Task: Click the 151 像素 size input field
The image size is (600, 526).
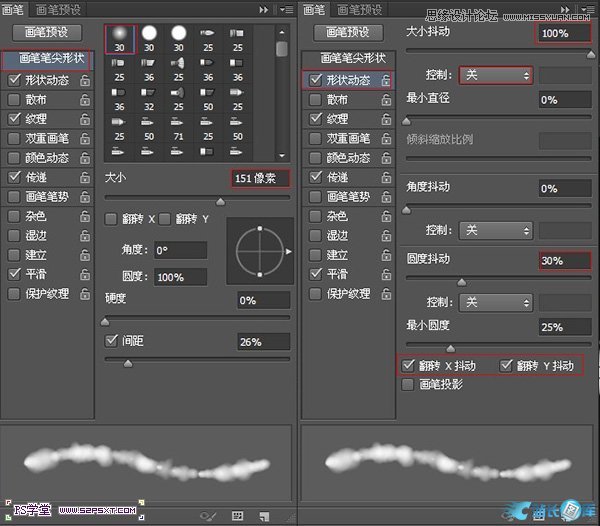Action: [x=260, y=178]
